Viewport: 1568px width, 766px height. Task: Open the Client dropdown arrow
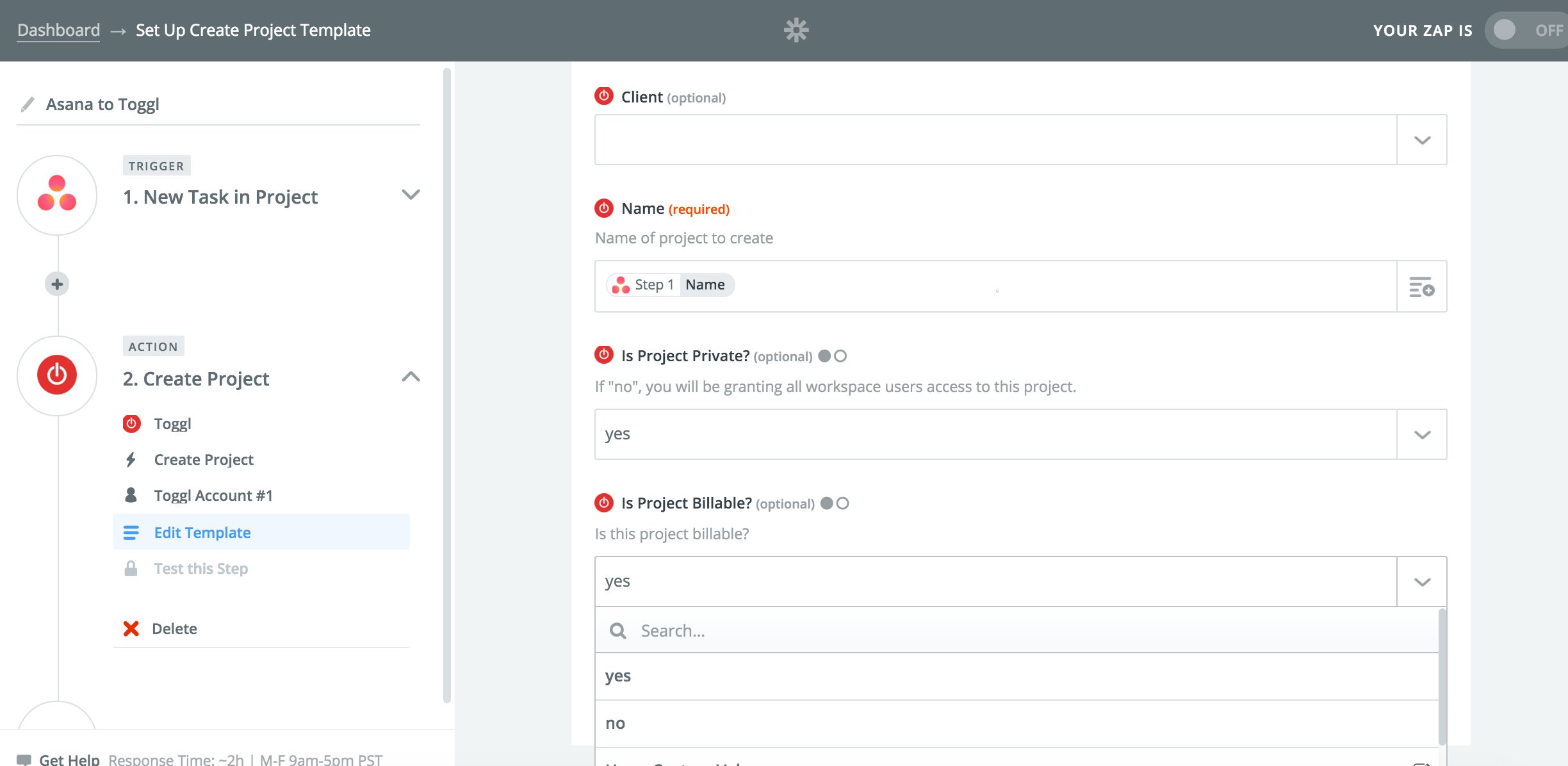[1422, 140]
